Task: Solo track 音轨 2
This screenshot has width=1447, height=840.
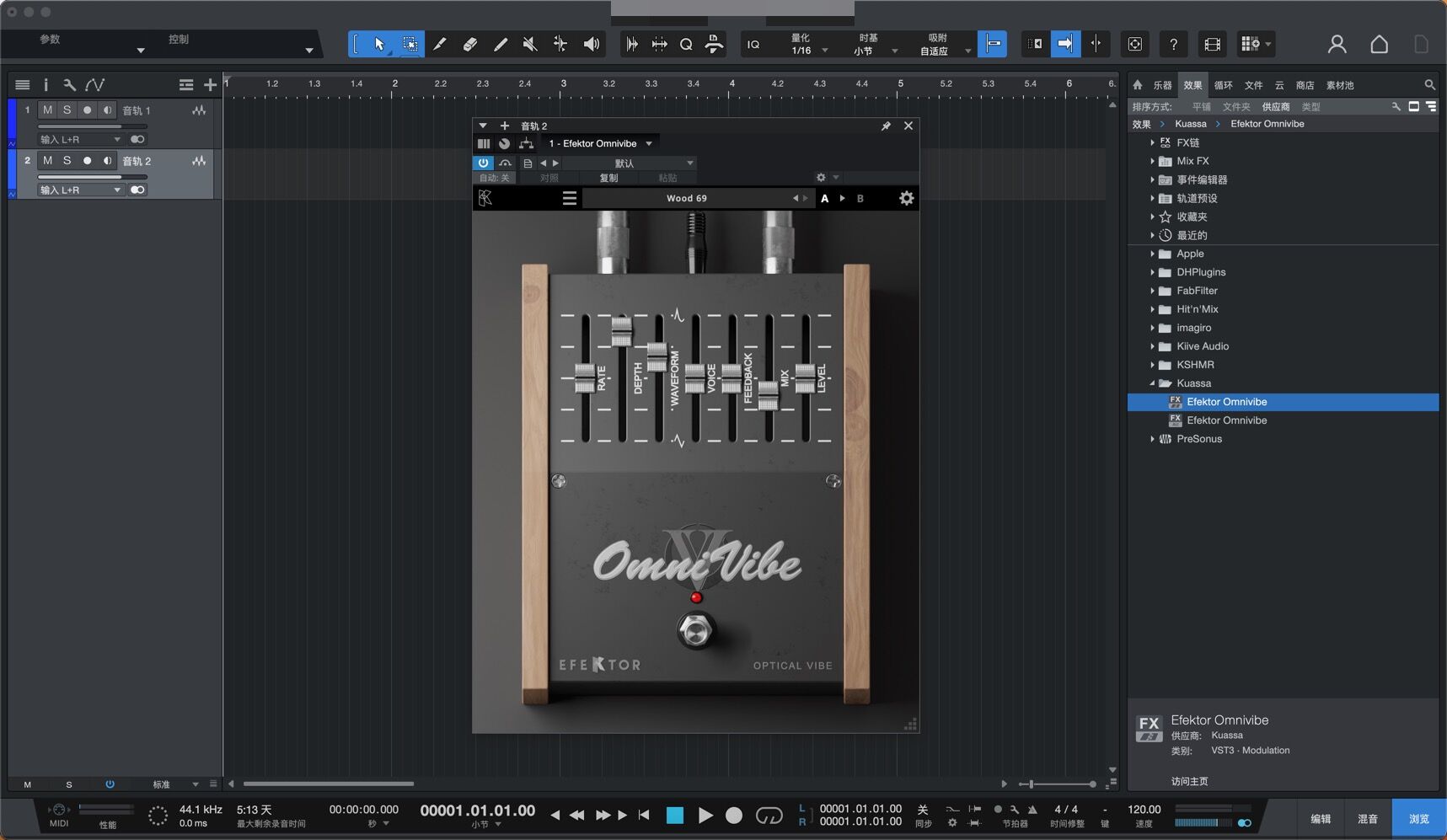Action: coord(67,161)
